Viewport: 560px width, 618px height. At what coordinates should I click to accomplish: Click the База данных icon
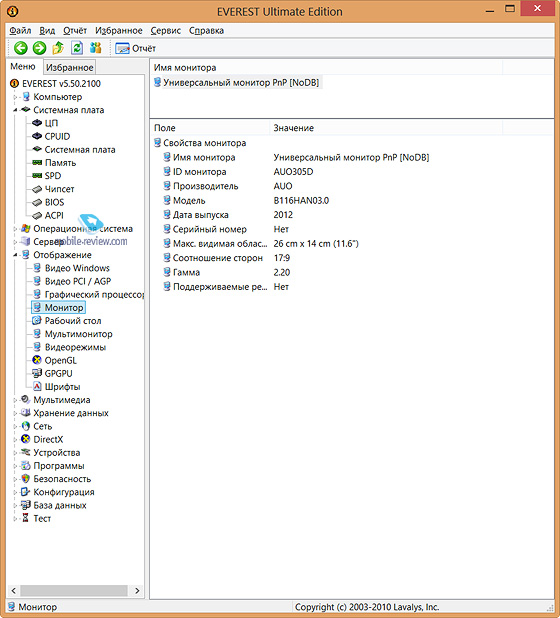tap(26, 505)
